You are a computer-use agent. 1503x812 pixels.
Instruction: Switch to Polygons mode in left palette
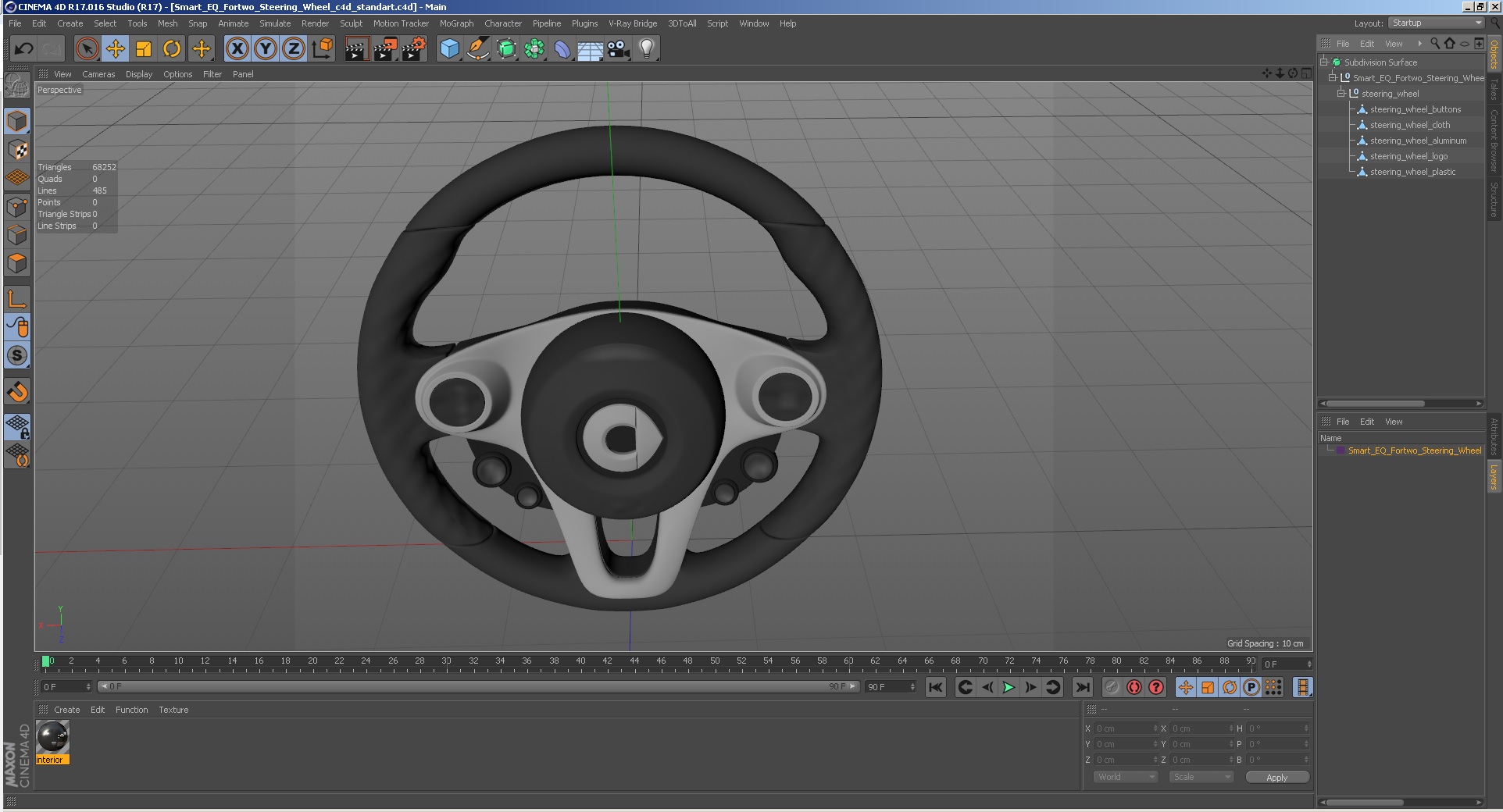17,263
